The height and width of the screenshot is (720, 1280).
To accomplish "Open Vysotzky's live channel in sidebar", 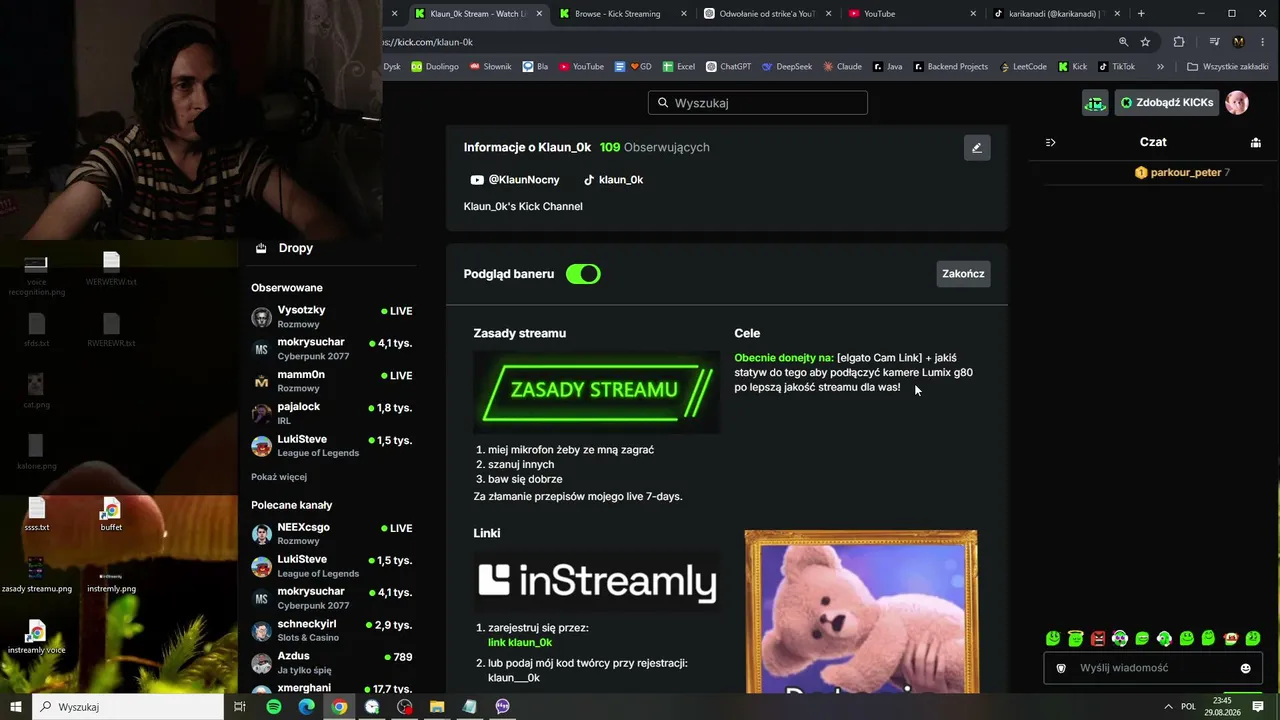I will click(x=332, y=317).
